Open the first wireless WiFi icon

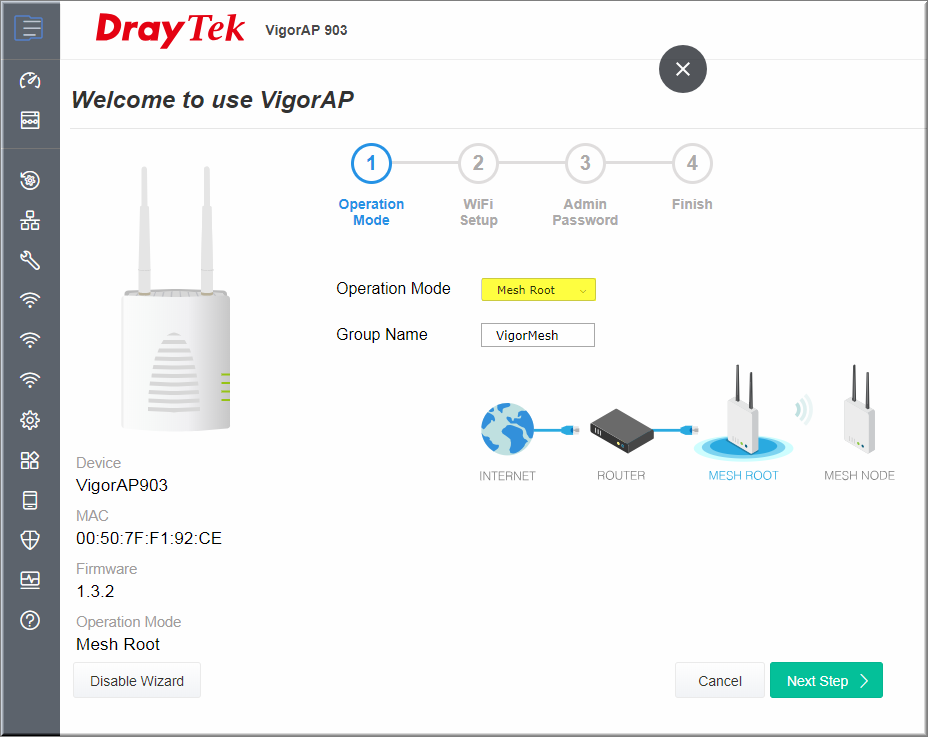(x=30, y=300)
